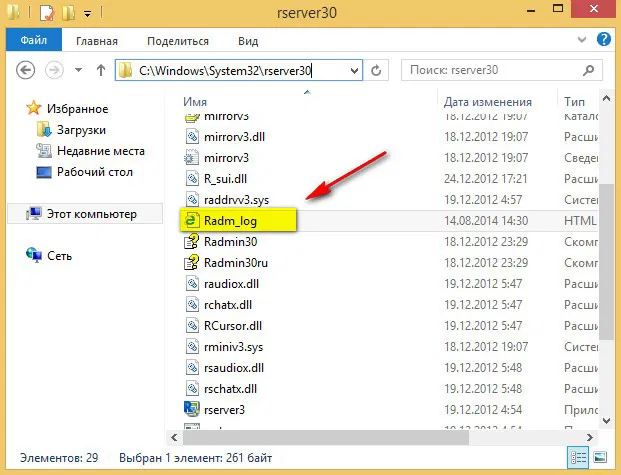
Task: Switch to the Главная ribbon tab
Action: [x=97, y=41]
